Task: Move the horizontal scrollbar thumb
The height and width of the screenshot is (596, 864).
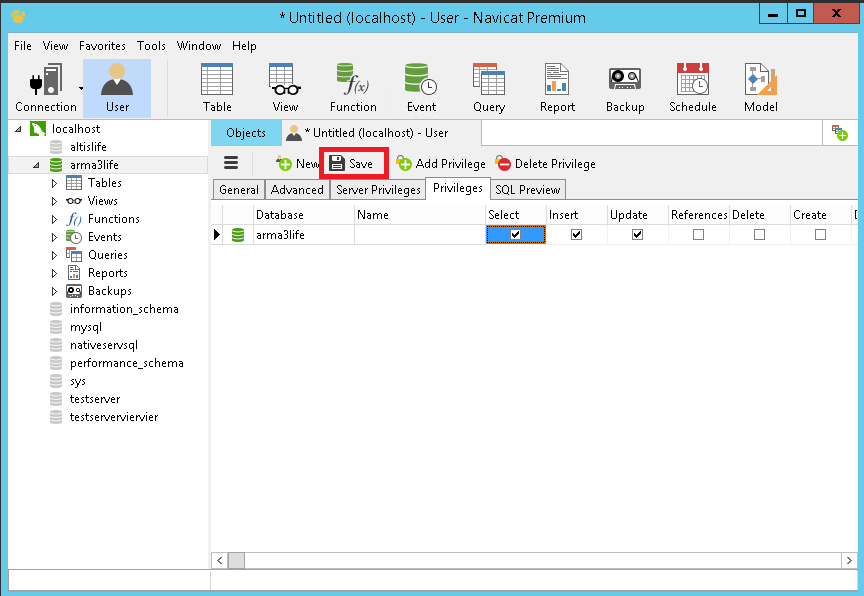Action: [x=236, y=560]
